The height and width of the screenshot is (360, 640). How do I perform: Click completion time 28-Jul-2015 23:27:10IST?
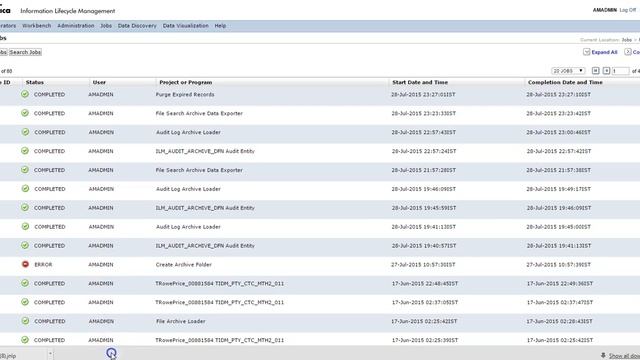558,94
